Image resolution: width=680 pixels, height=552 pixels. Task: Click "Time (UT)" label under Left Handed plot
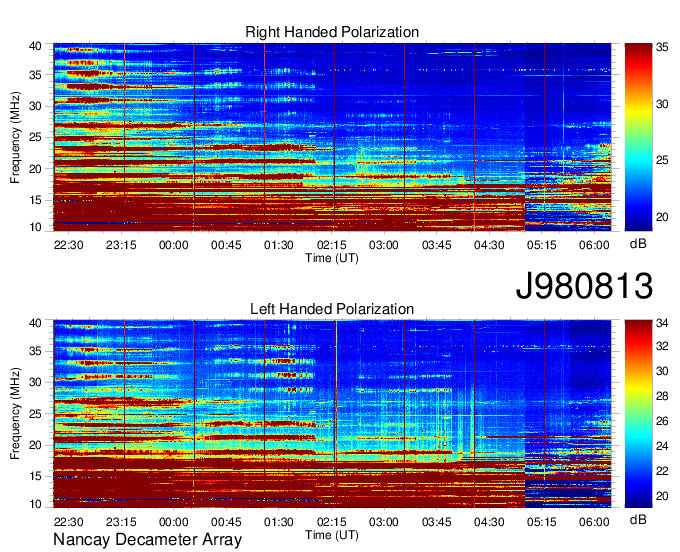pos(332,535)
